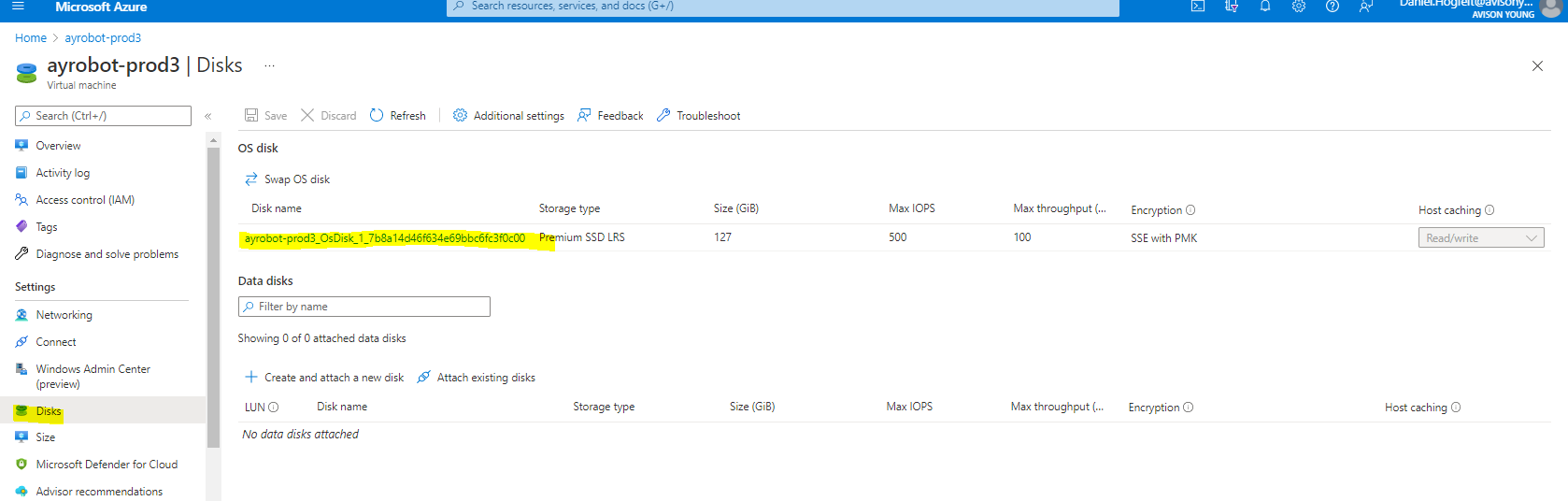Open the ayrobot-prod3_OsDisk disk link
This screenshot has height=501, width=1568.
pyautogui.click(x=385, y=238)
